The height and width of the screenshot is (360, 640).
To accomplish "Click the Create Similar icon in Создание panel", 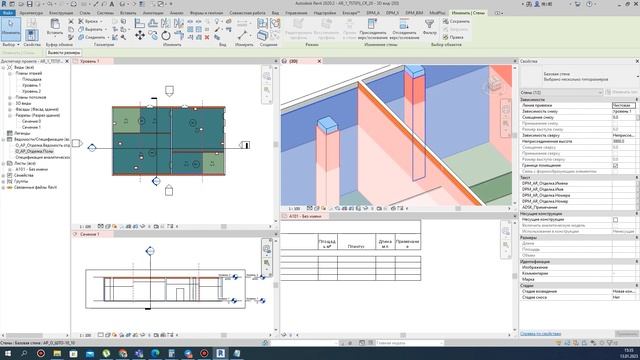I will [262, 36].
